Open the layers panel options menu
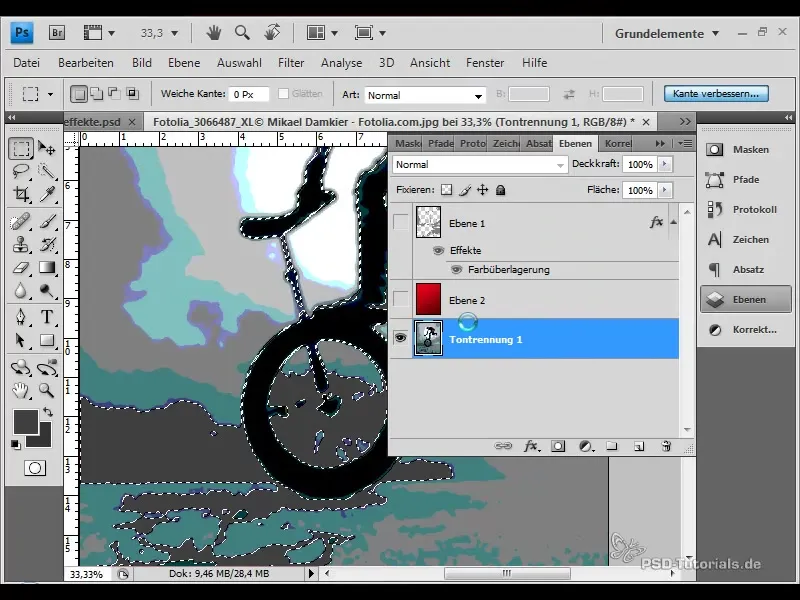 685,143
